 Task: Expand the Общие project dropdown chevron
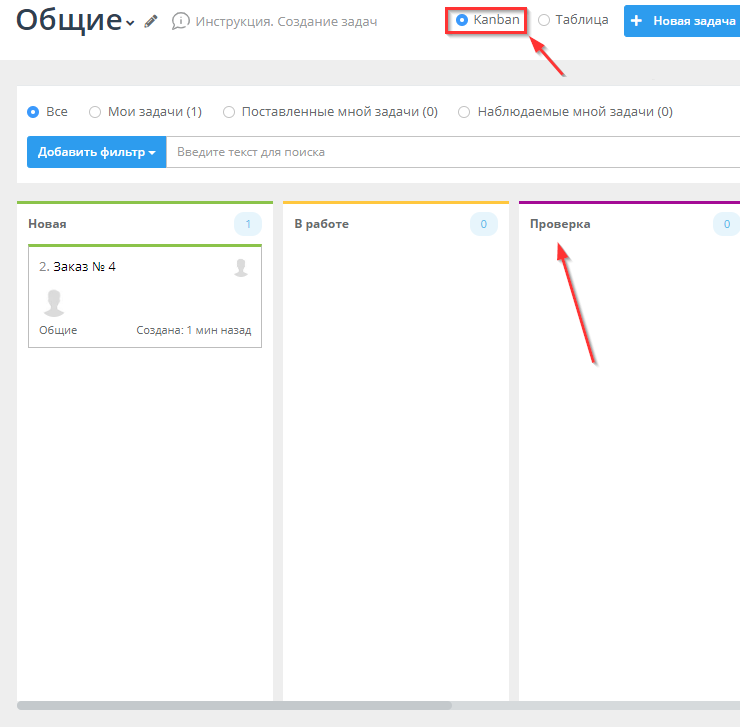coord(130,23)
